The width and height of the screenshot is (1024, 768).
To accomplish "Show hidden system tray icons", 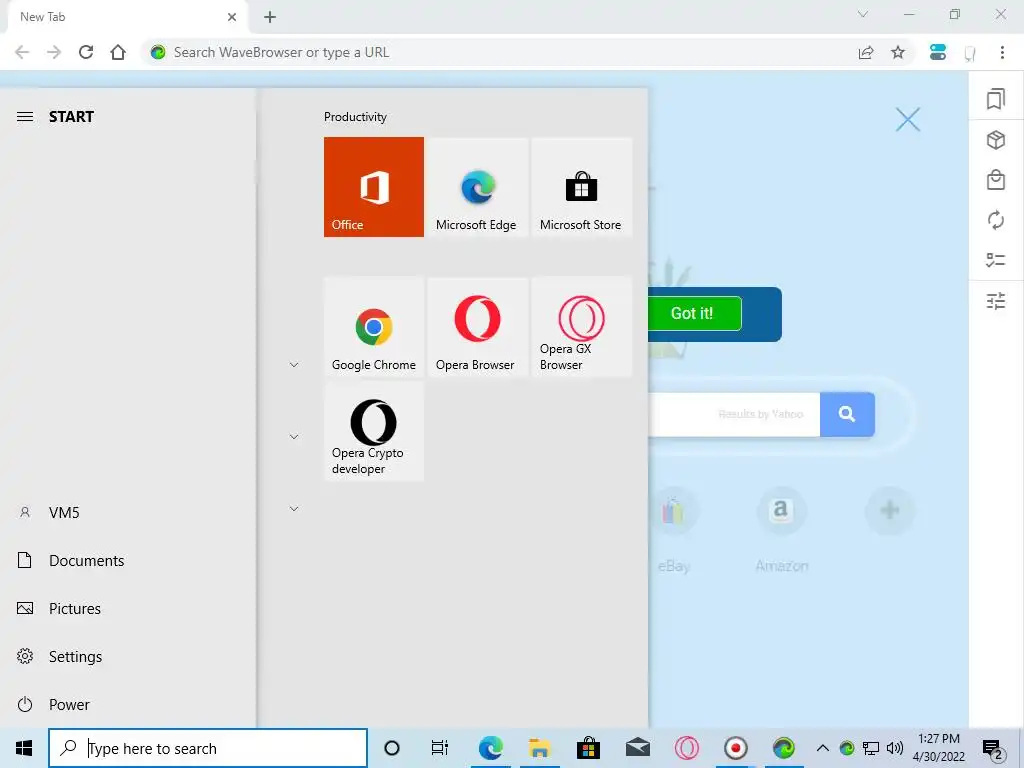I will tap(823, 748).
